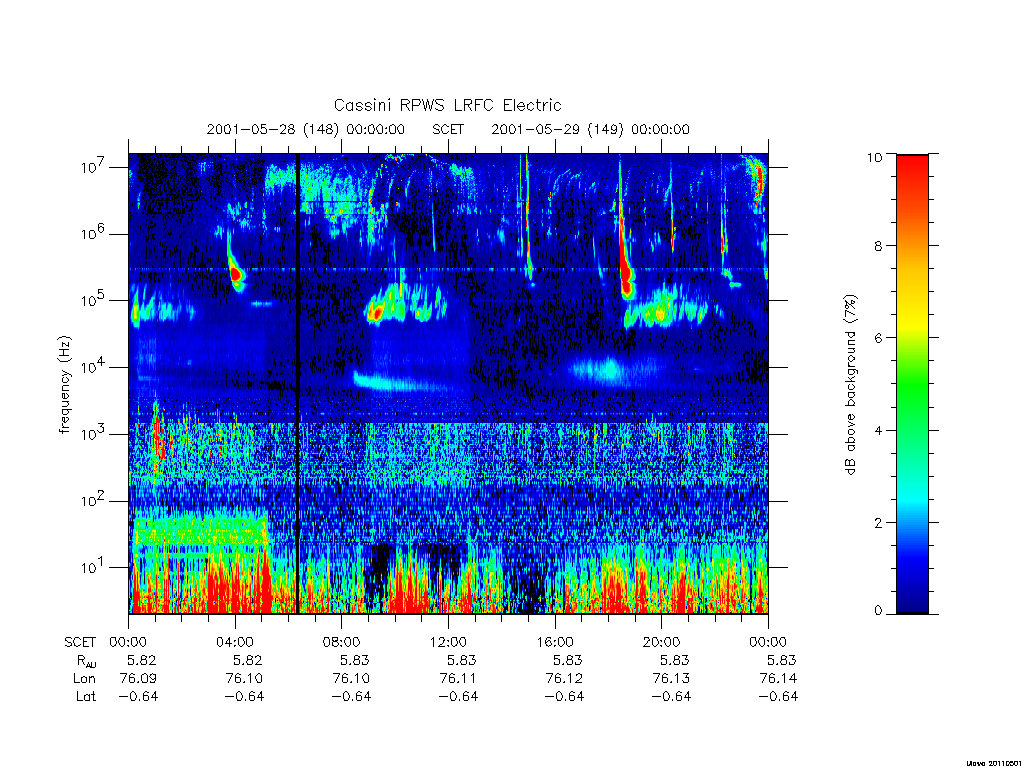Click the R_AU row label

click(x=86, y=661)
